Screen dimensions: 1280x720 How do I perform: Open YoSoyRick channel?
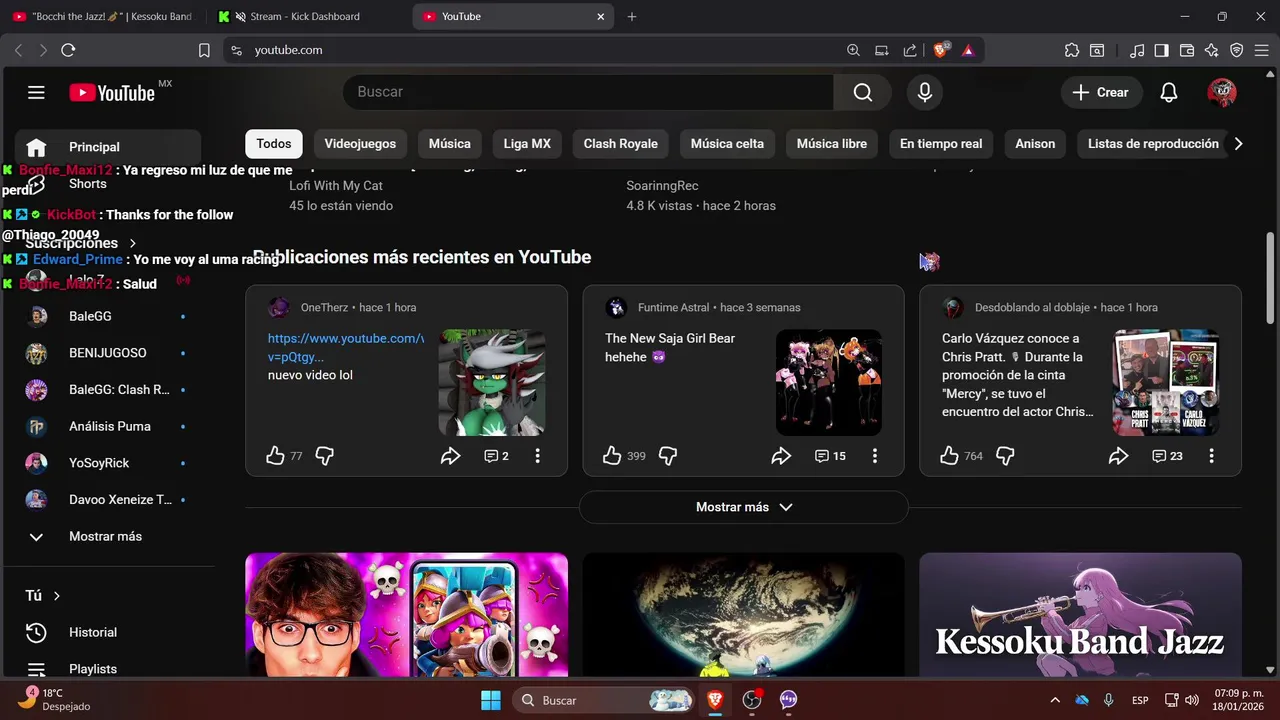click(108, 463)
